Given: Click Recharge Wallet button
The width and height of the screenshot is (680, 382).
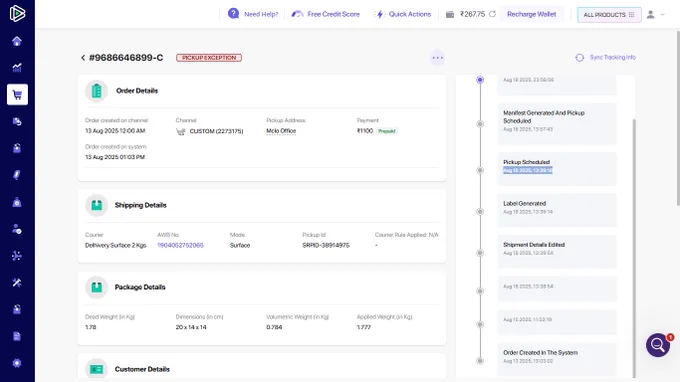Looking at the screenshot, I should point(532,14).
